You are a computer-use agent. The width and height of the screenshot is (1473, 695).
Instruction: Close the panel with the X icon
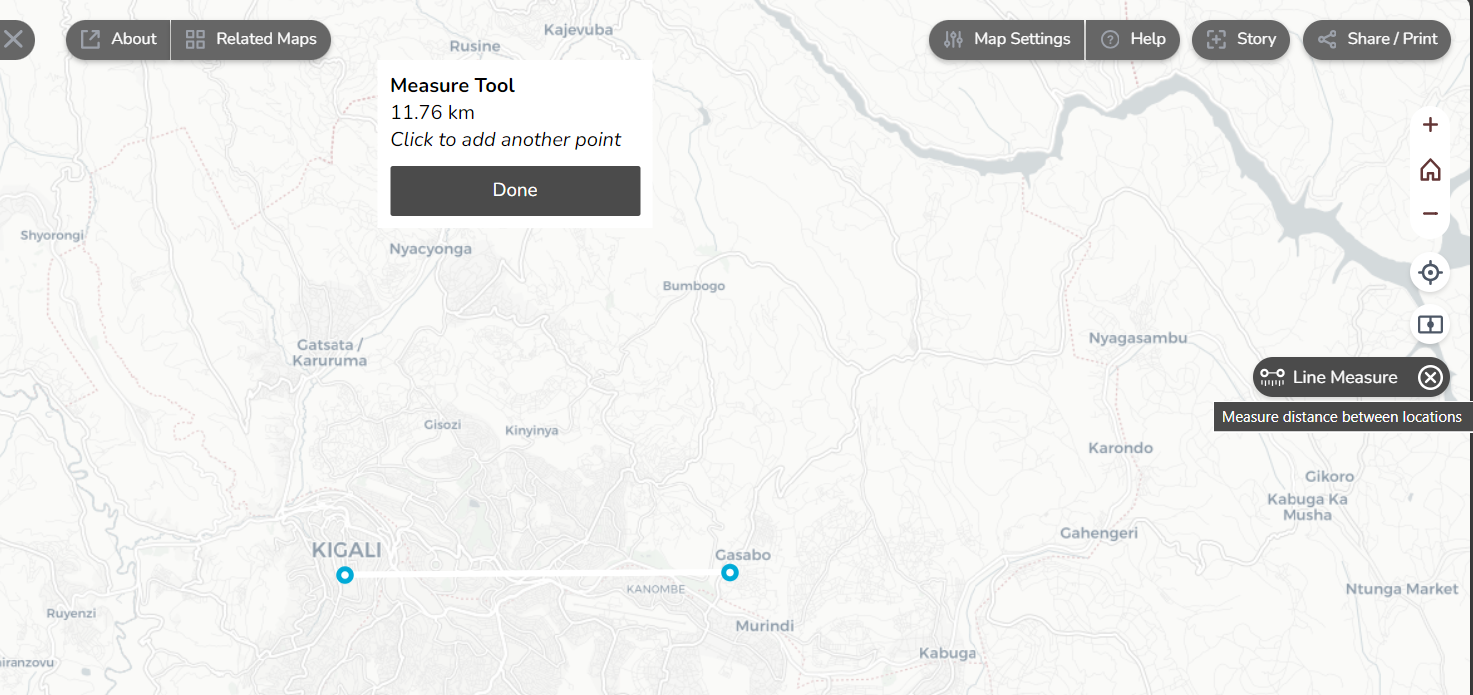pos(13,39)
